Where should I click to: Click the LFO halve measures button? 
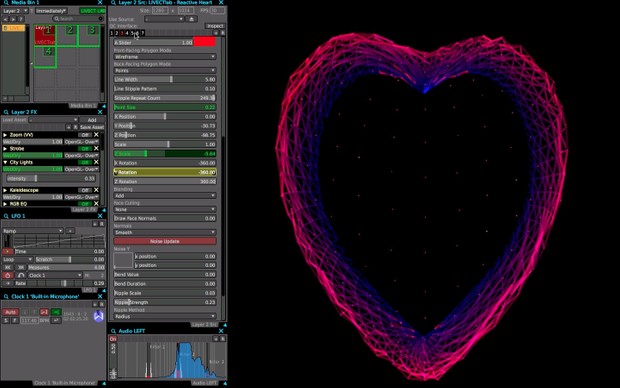(8, 267)
